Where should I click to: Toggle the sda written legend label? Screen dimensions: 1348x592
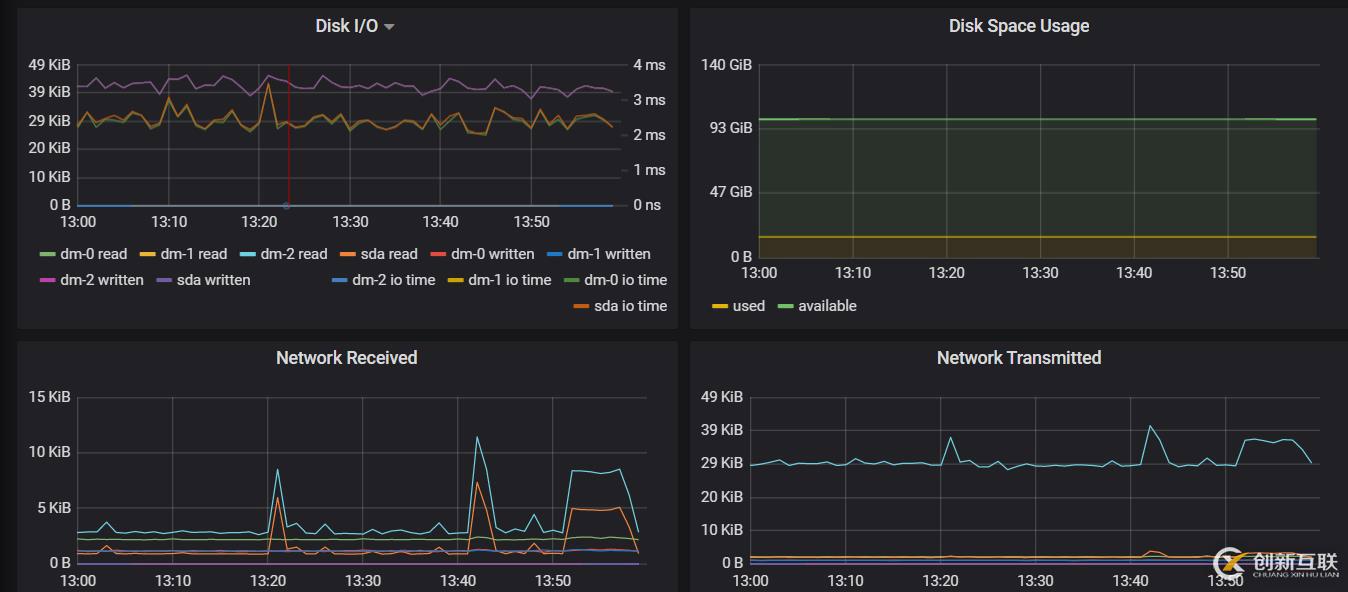pyautogui.click(x=214, y=280)
